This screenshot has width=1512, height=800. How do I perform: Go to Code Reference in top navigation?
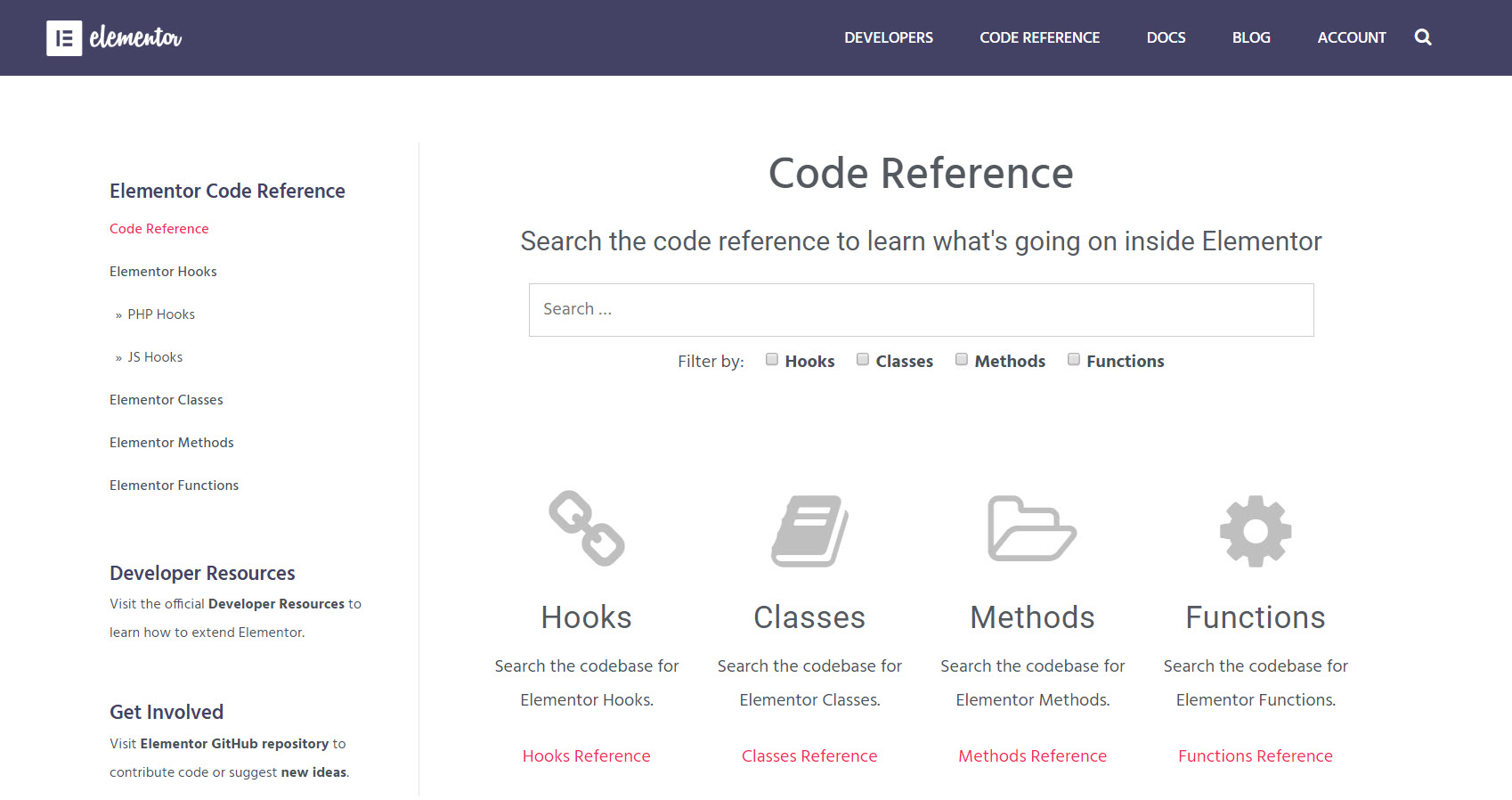pos(1039,37)
